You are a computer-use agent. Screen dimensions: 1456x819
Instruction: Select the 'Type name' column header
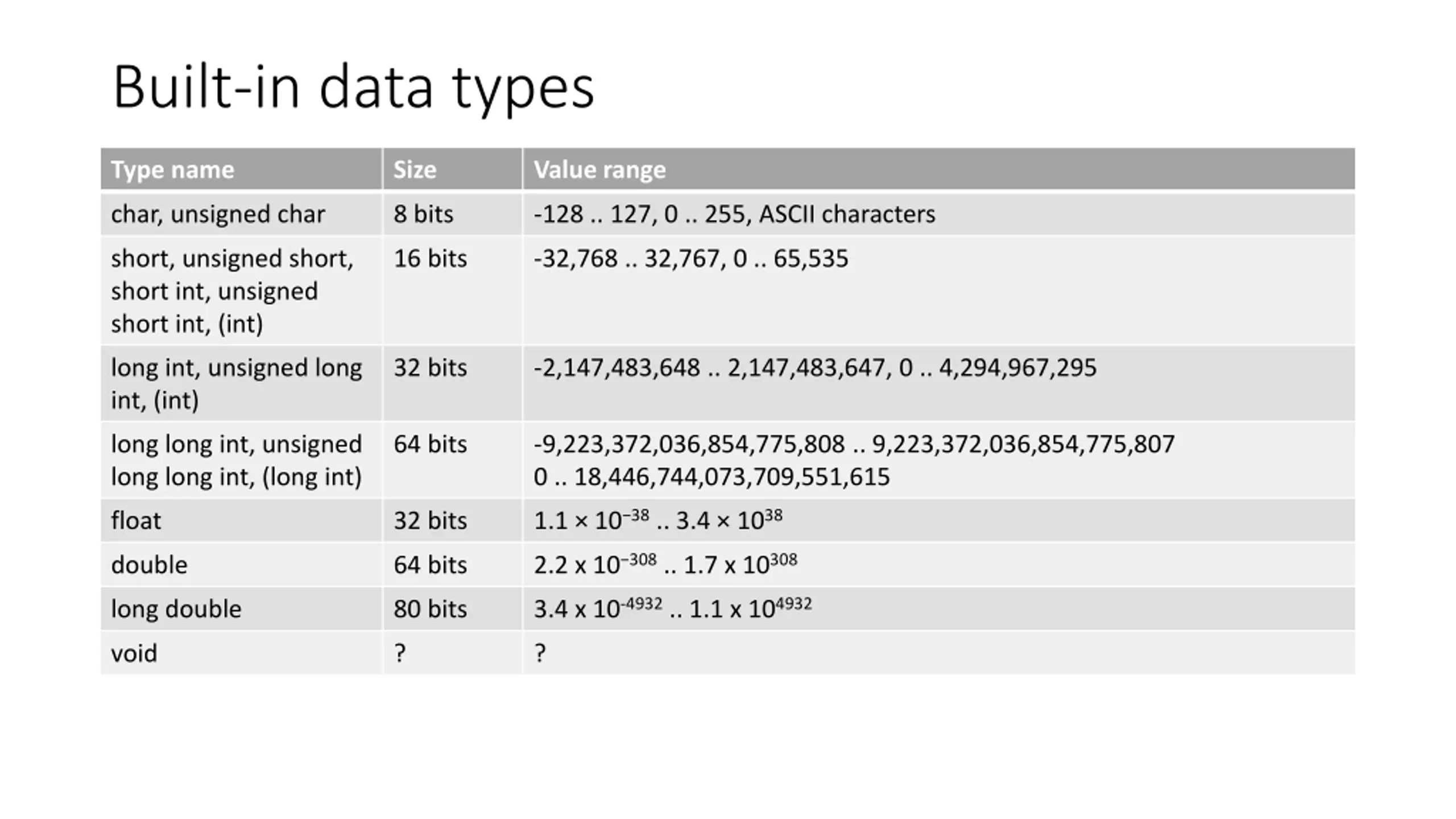click(x=241, y=169)
